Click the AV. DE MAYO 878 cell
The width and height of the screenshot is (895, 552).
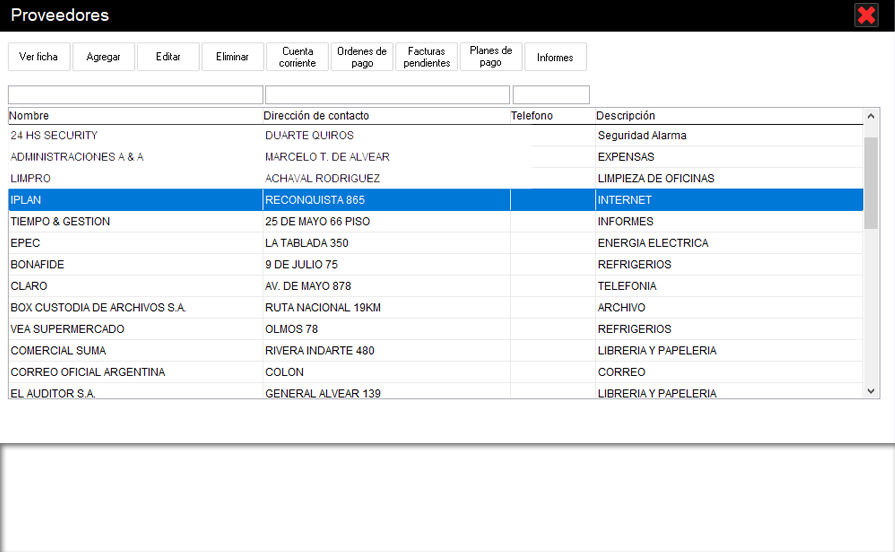click(x=386, y=286)
